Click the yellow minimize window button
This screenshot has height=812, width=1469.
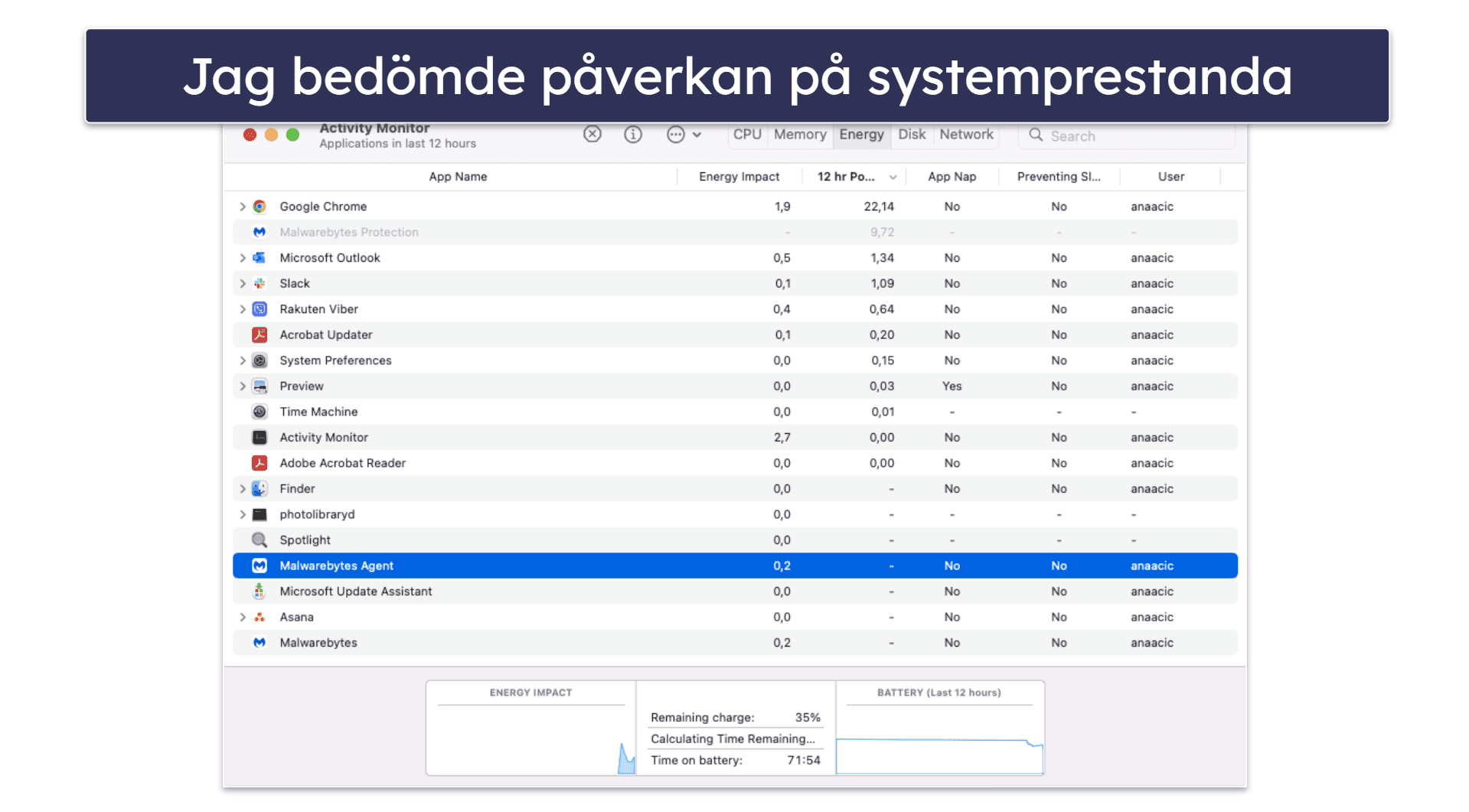tap(271, 135)
